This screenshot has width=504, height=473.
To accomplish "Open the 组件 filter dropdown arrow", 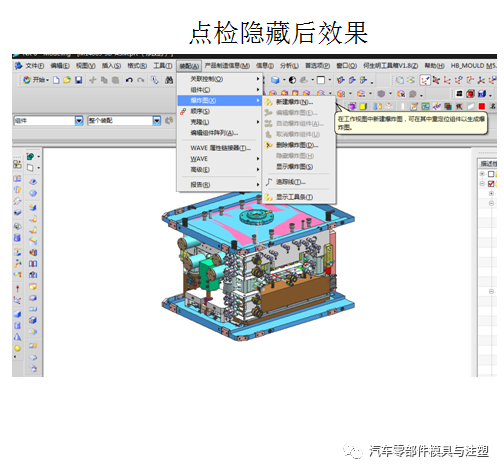I will coord(79,120).
